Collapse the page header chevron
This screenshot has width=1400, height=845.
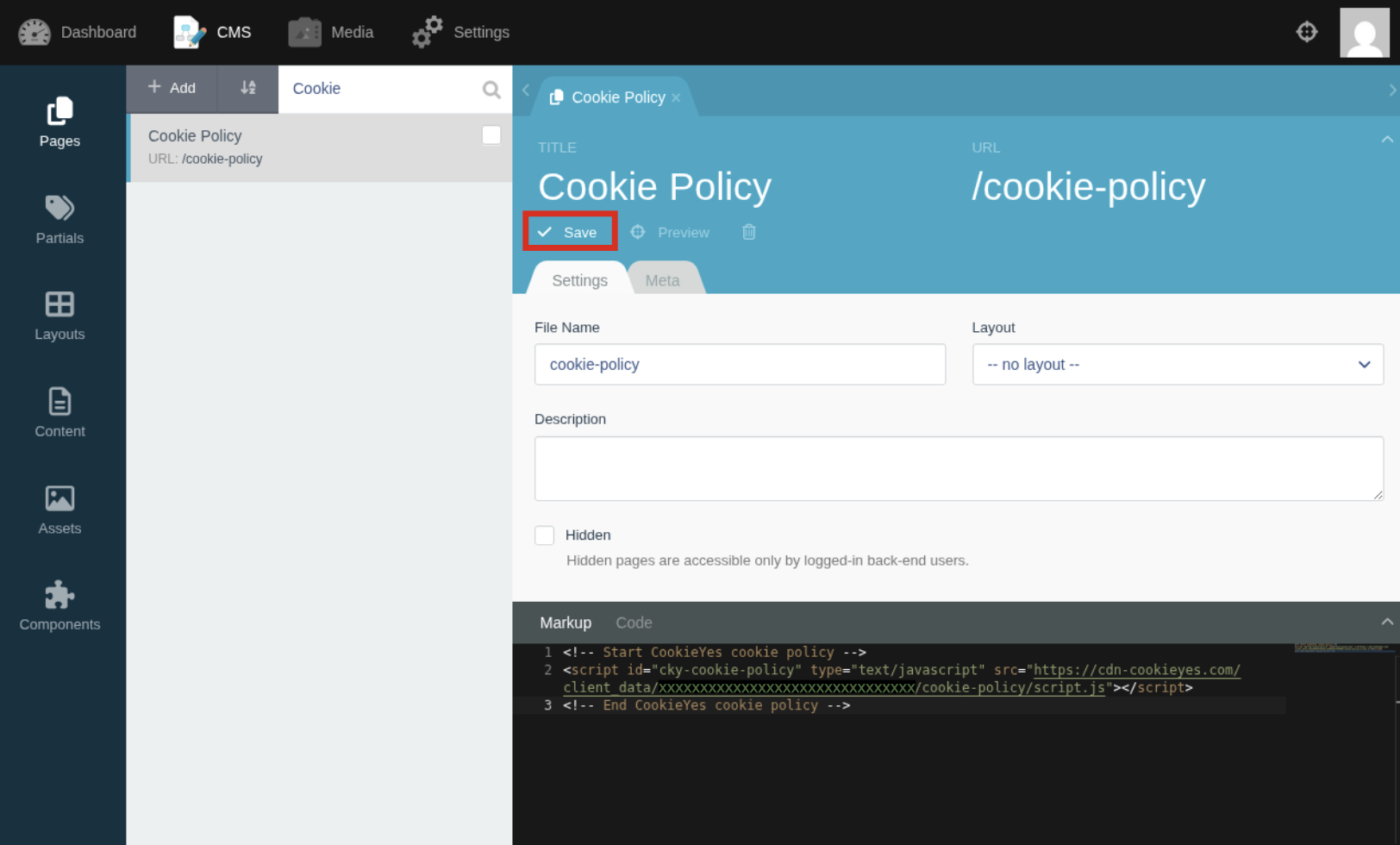point(1387,139)
